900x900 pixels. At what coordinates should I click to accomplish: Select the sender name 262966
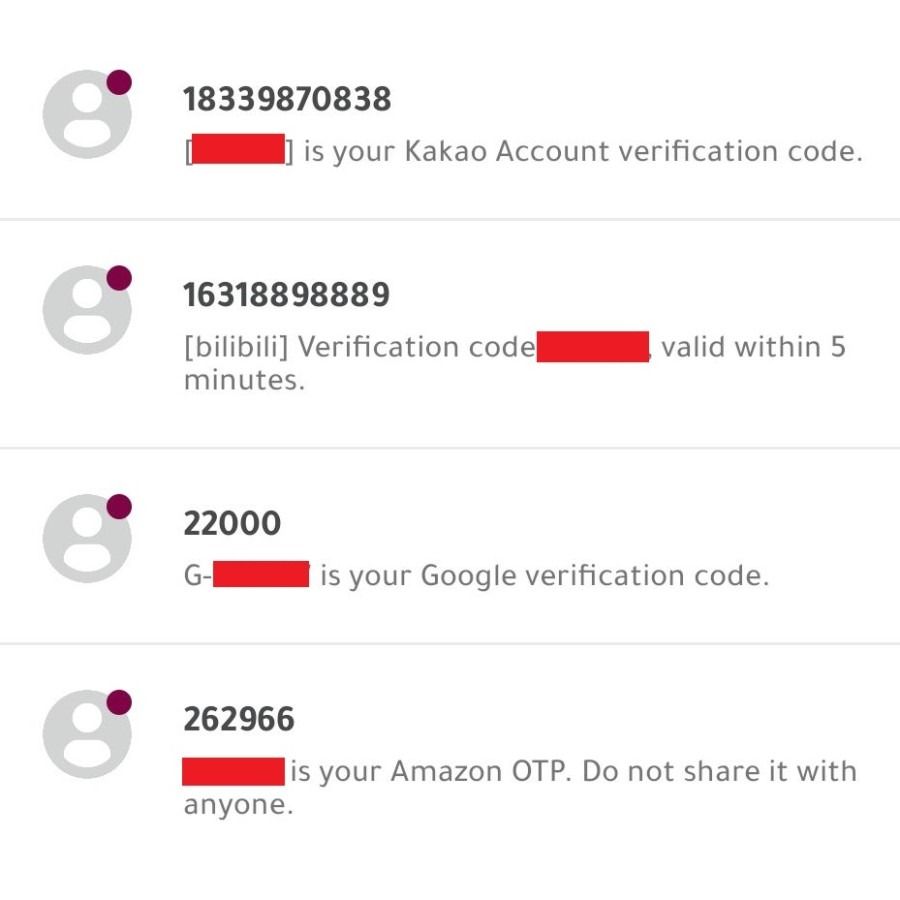pos(239,720)
